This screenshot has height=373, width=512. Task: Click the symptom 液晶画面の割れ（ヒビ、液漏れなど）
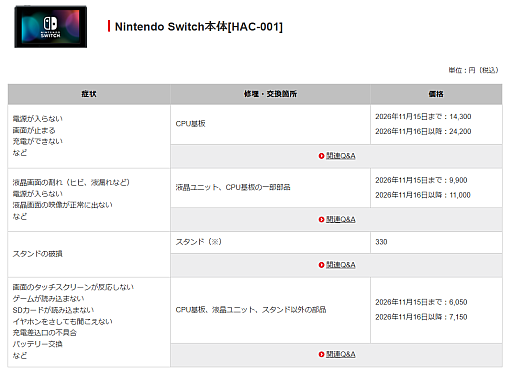pos(71,182)
